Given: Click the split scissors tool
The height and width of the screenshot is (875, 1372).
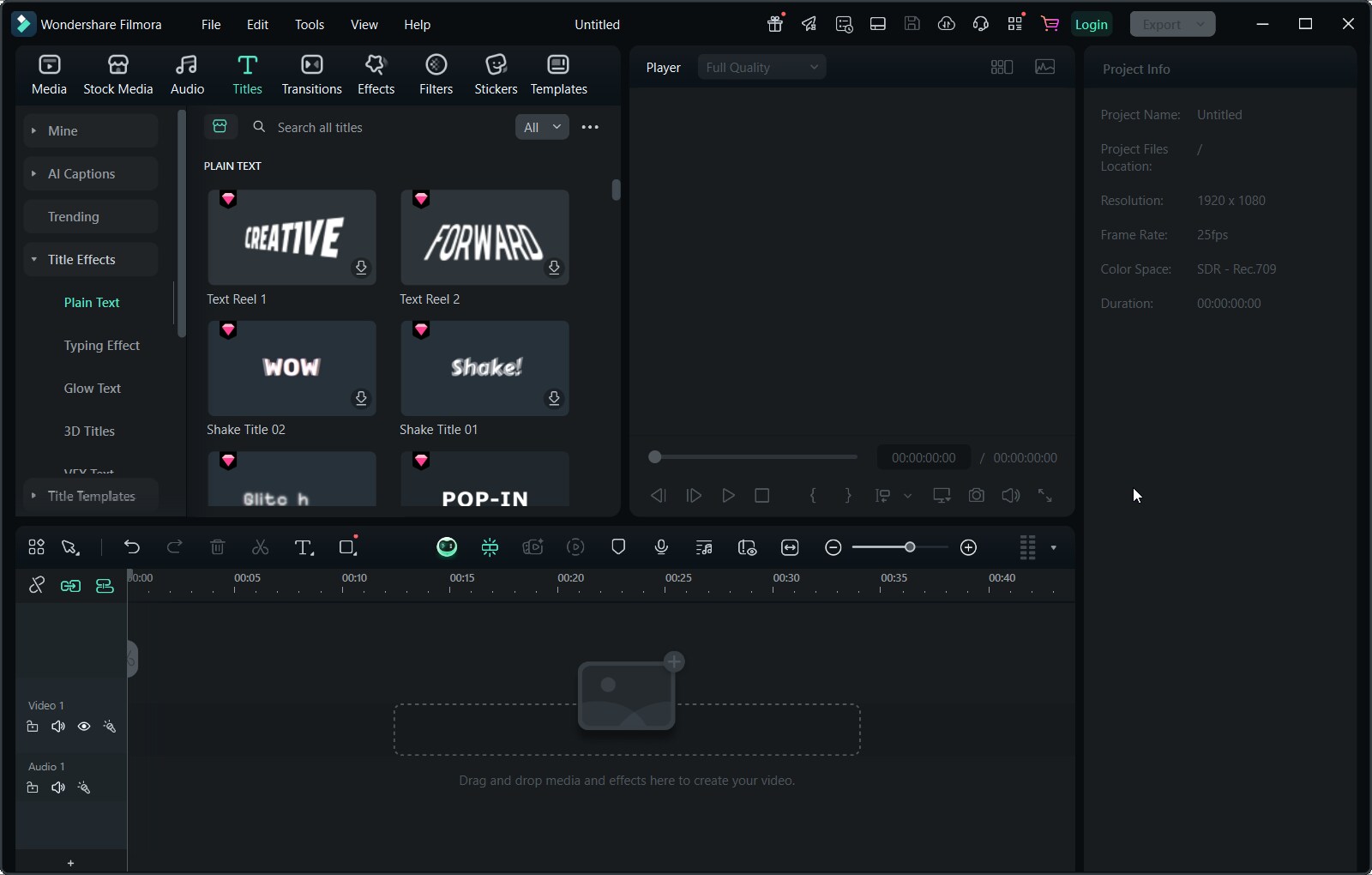Looking at the screenshot, I should [260, 547].
